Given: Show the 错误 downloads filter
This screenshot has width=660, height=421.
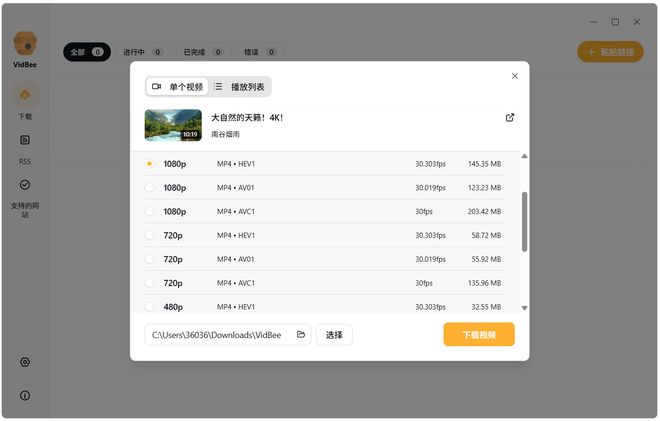Looking at the screenshot, I should 260,52.
